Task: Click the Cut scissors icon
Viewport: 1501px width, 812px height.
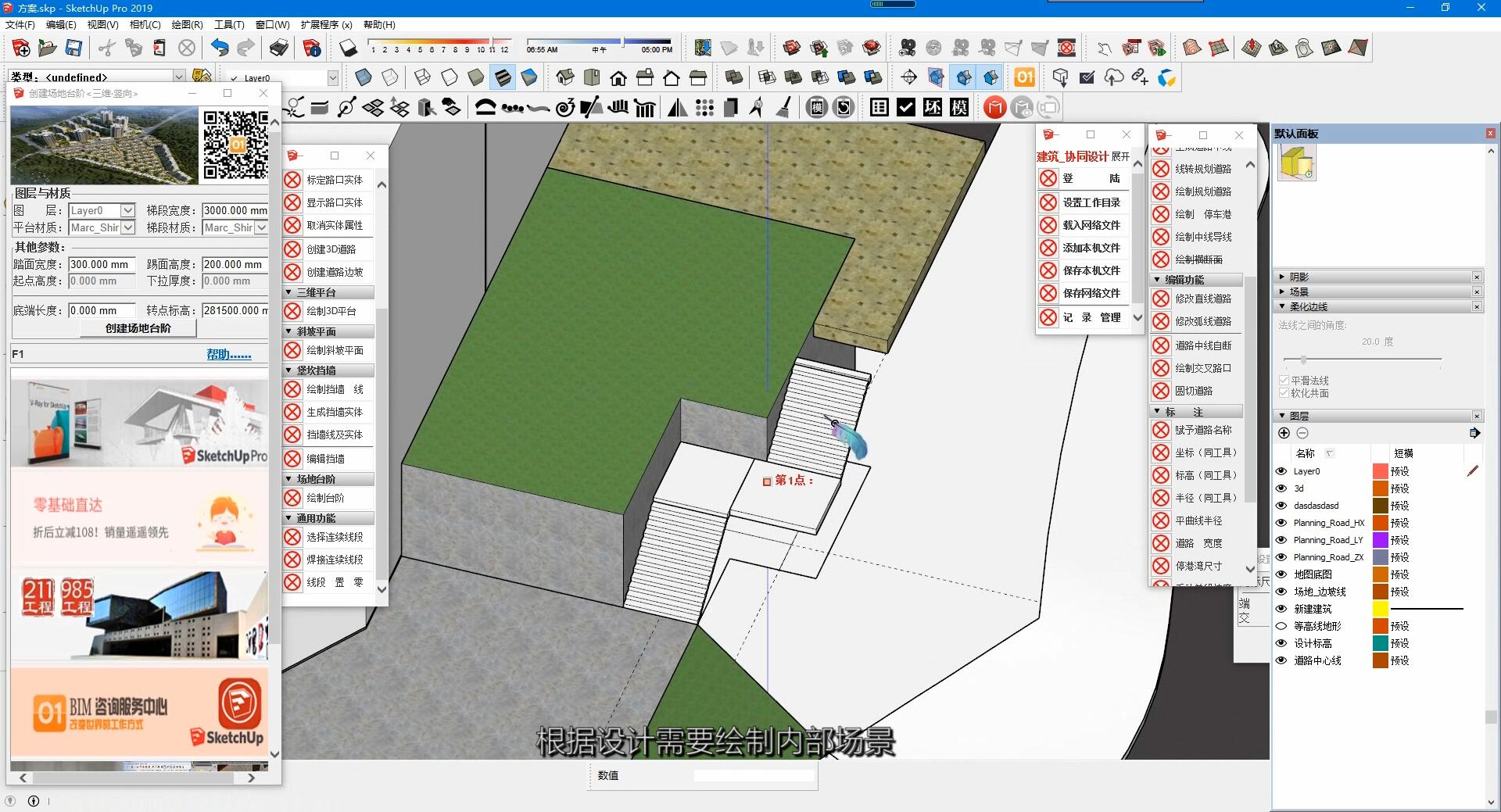Action: 107,48
